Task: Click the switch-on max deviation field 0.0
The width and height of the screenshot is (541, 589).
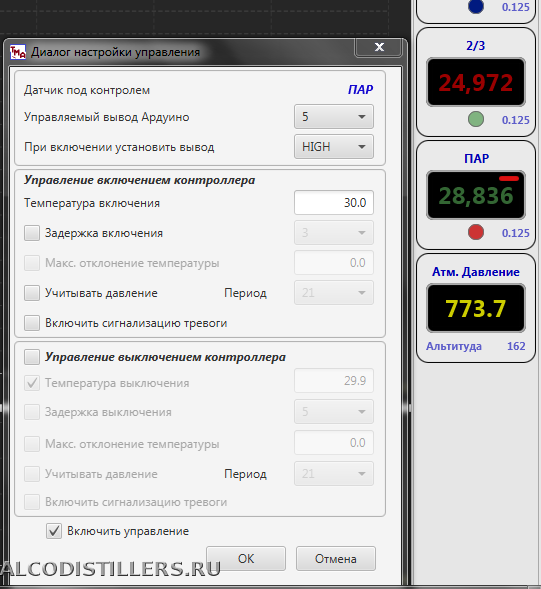Action: 334,263
